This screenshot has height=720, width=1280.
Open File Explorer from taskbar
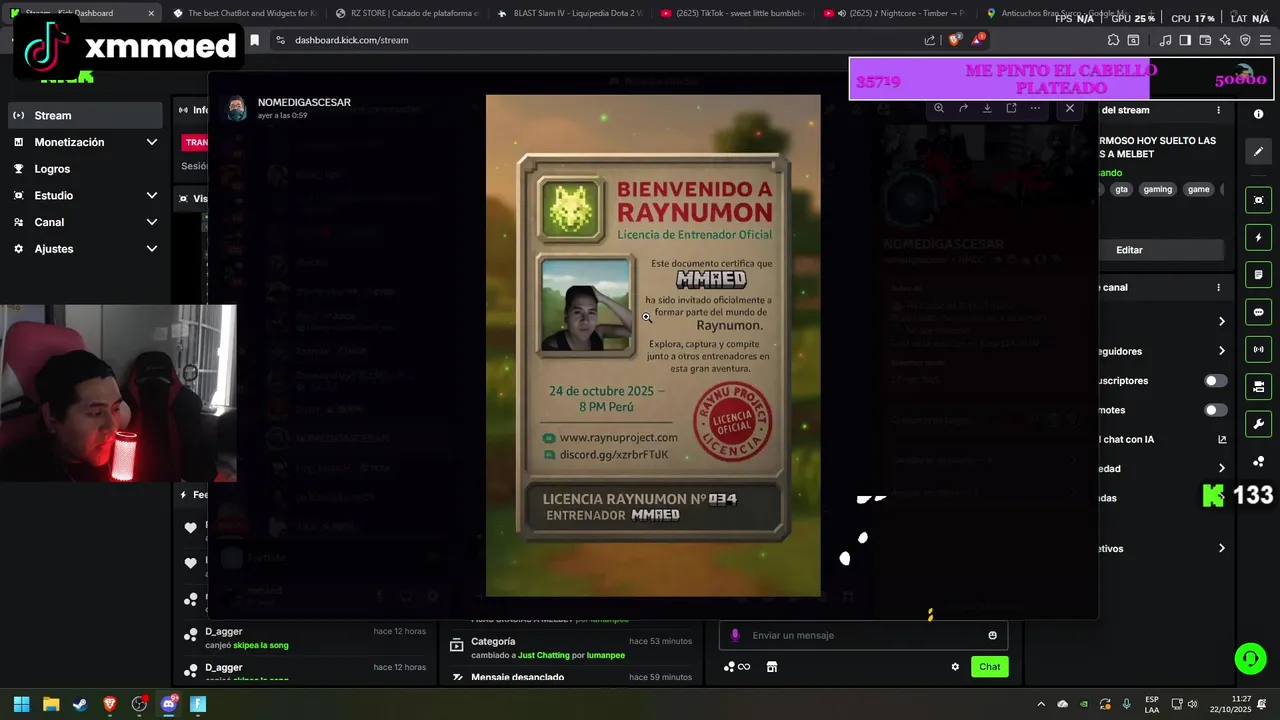[x=51, y=704]
